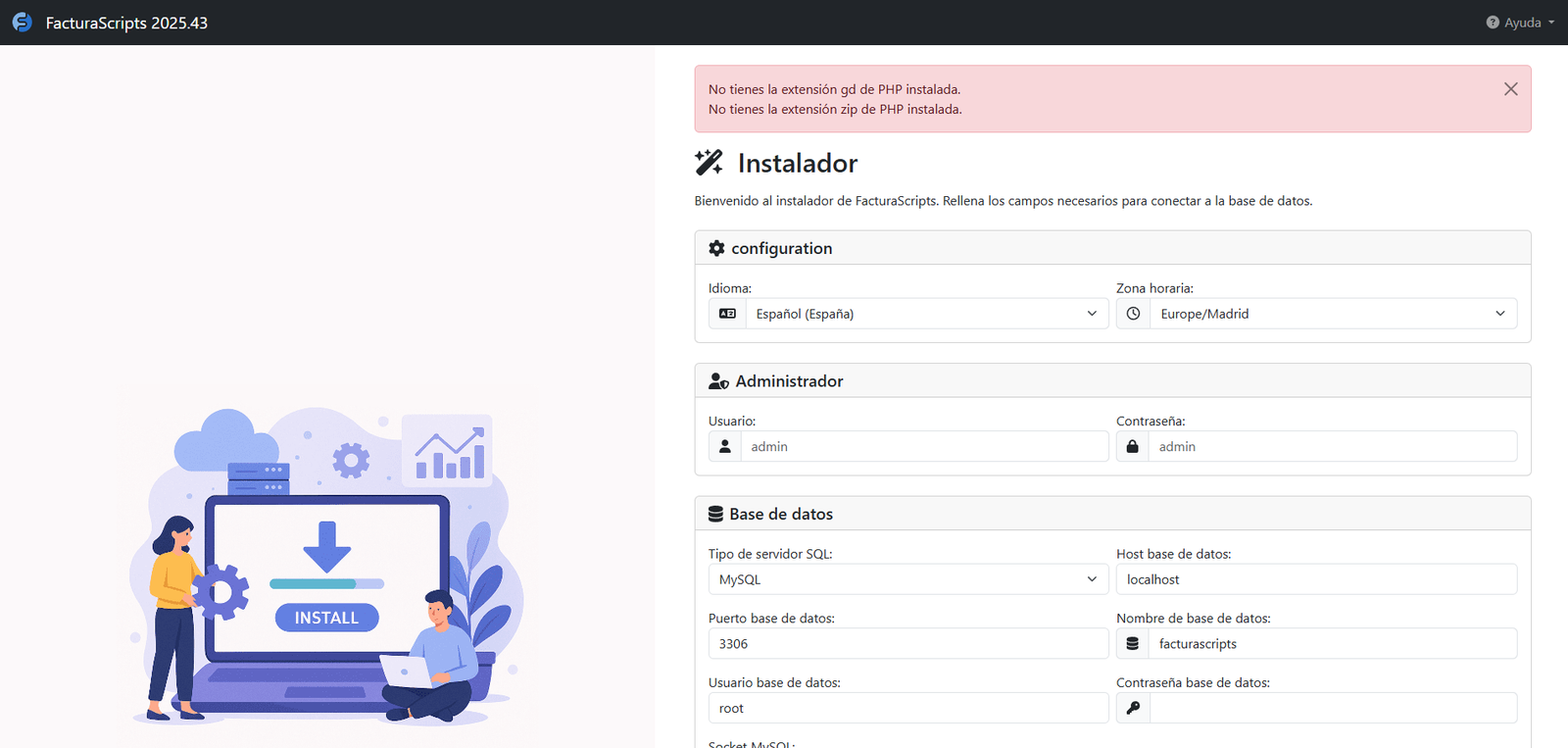Screen dimensions: 1568x748
Task: Click the Base de datos database icon
Action: (x=715, y=514)
